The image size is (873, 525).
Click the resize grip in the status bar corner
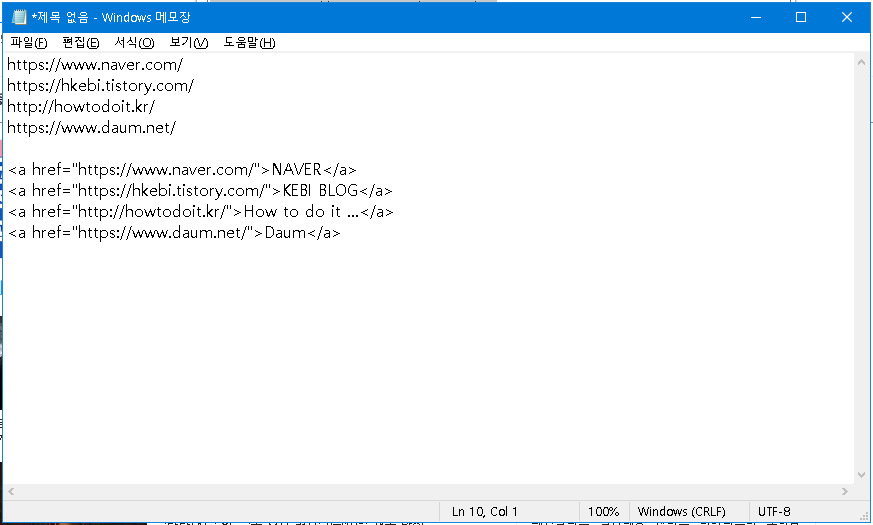tap(864, 516)
